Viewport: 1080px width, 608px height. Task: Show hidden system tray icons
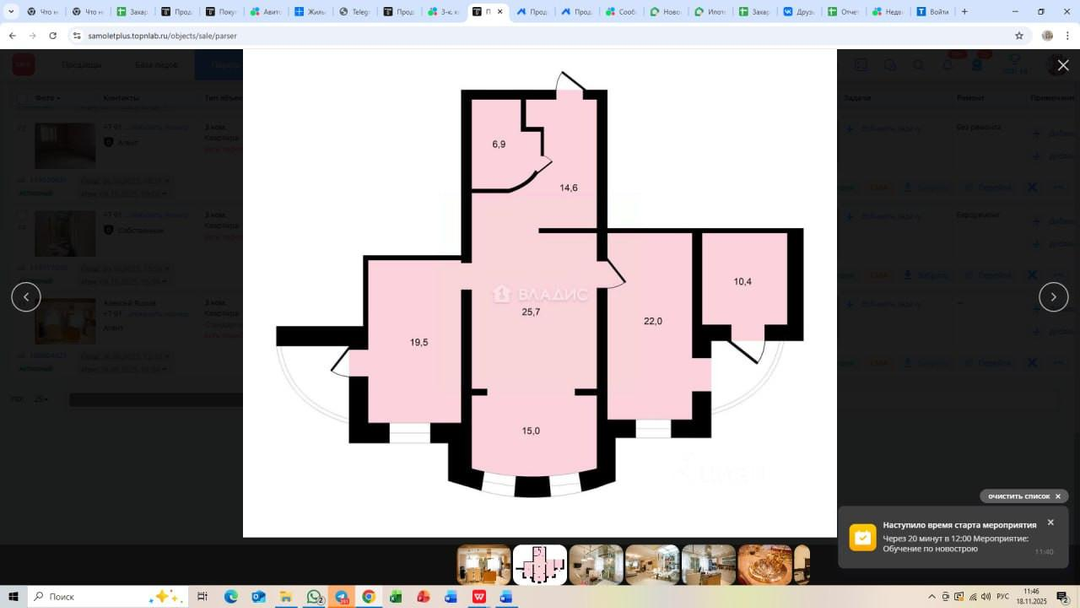[x=933, y=597]
